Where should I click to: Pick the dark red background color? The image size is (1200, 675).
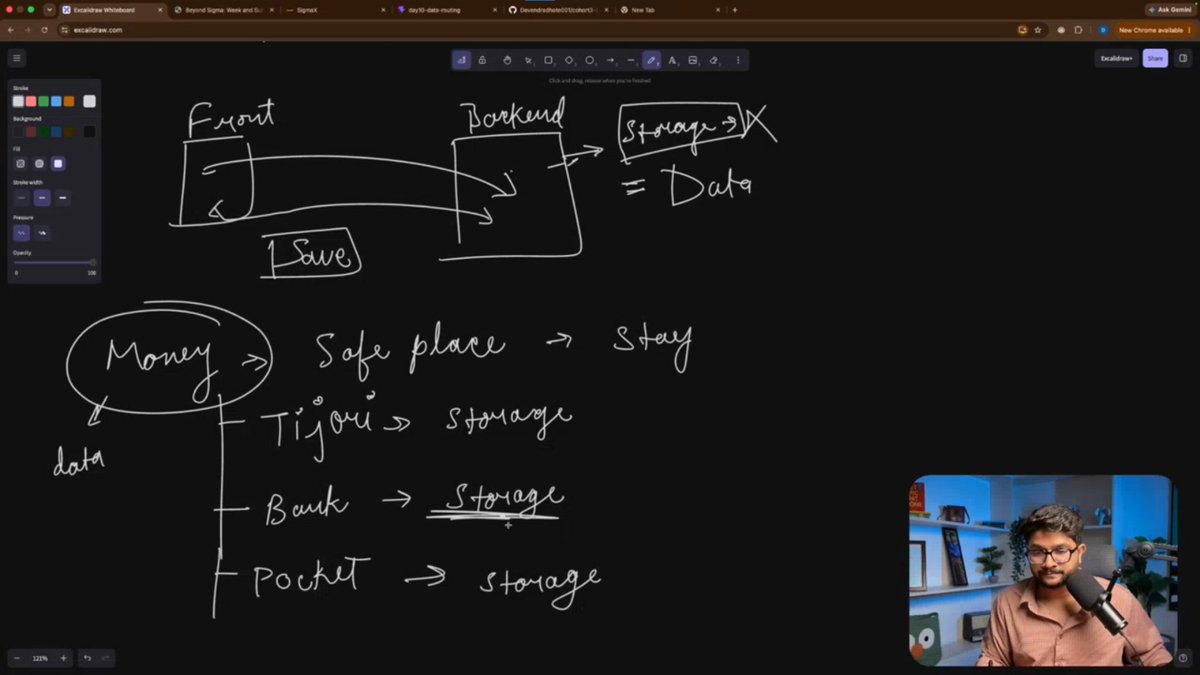pos(31,131)
